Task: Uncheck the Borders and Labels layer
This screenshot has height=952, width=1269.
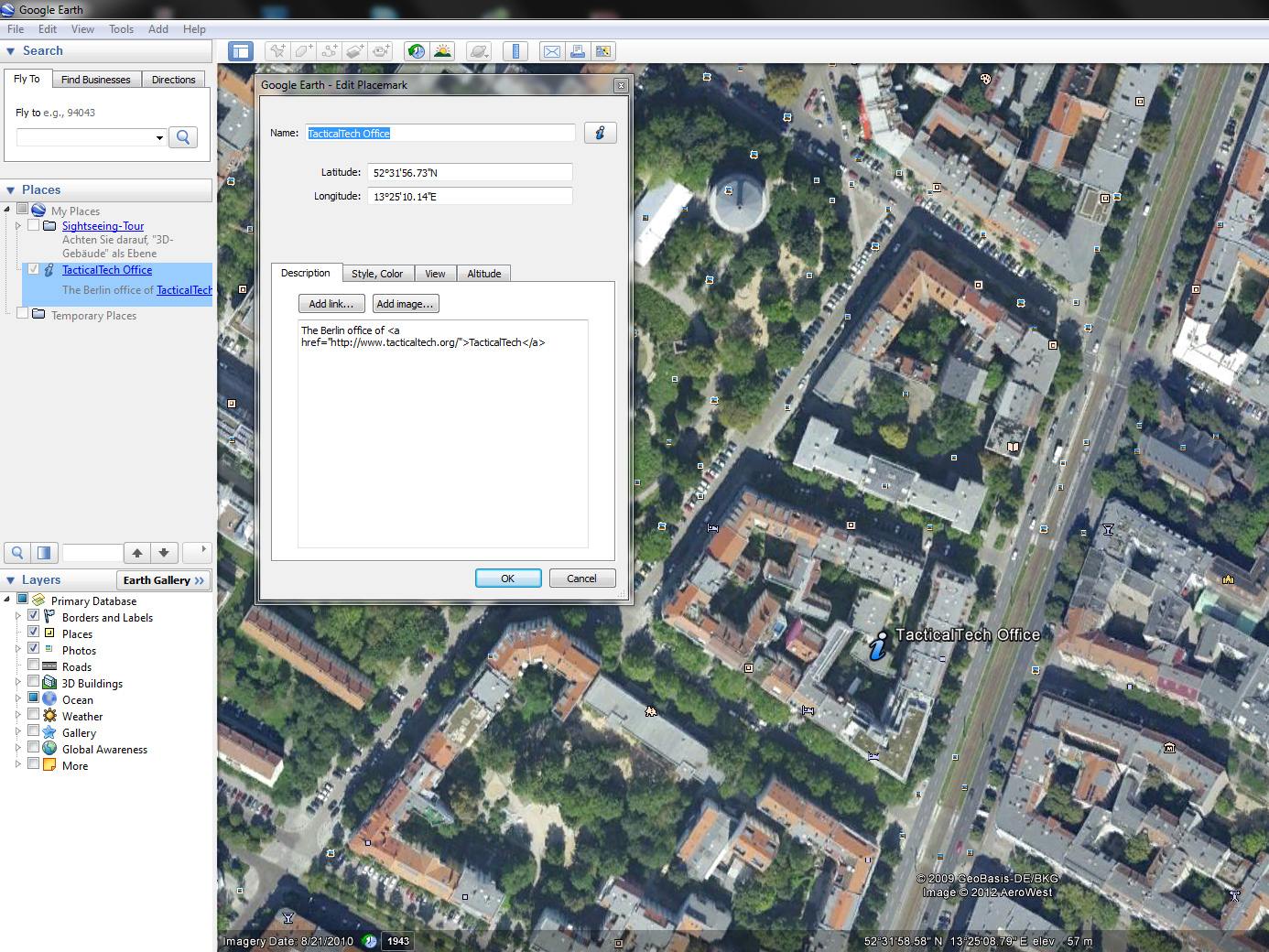Action: tap(34, 615)
